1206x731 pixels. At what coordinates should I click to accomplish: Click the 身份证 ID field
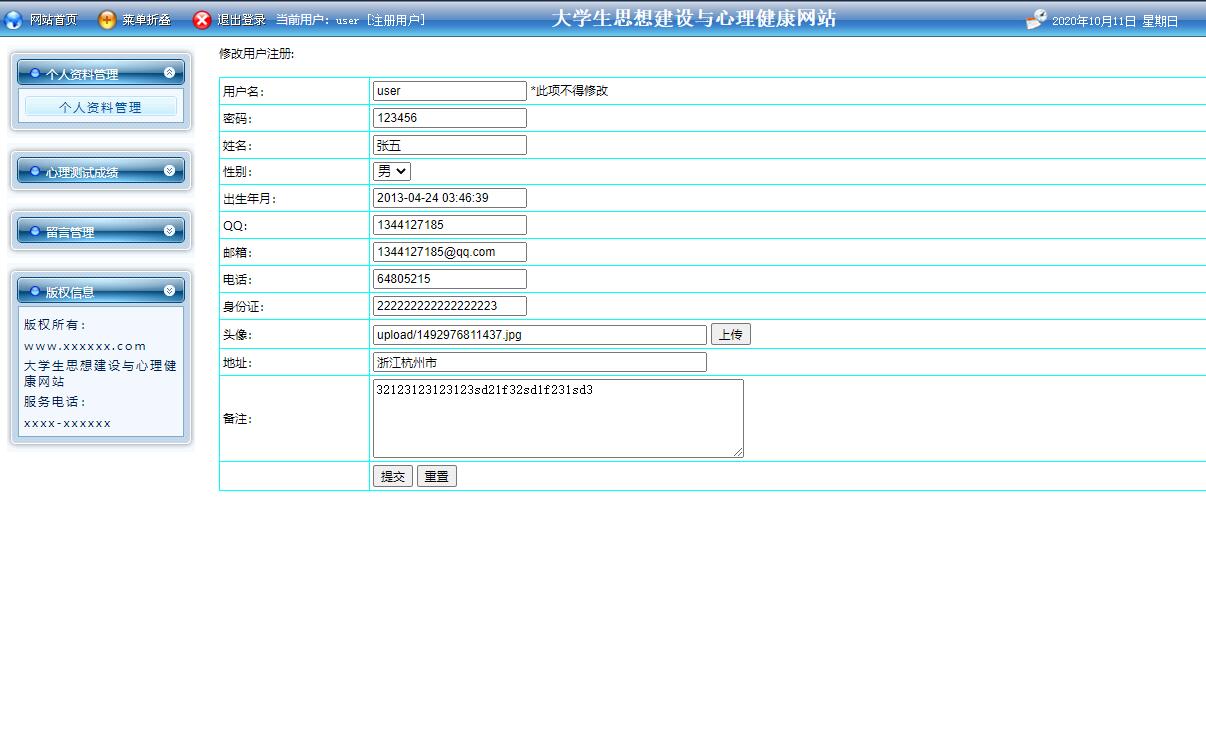tap(450, 306)
